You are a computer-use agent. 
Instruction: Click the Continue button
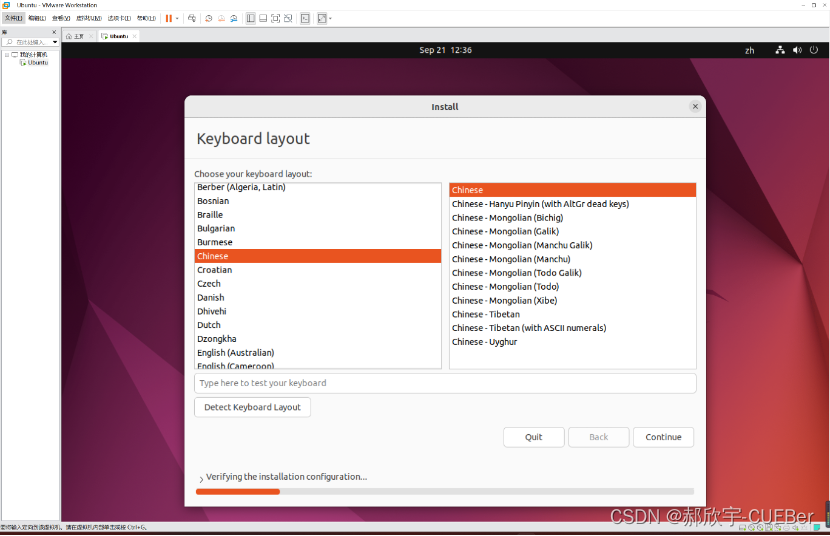coord(663,437)
